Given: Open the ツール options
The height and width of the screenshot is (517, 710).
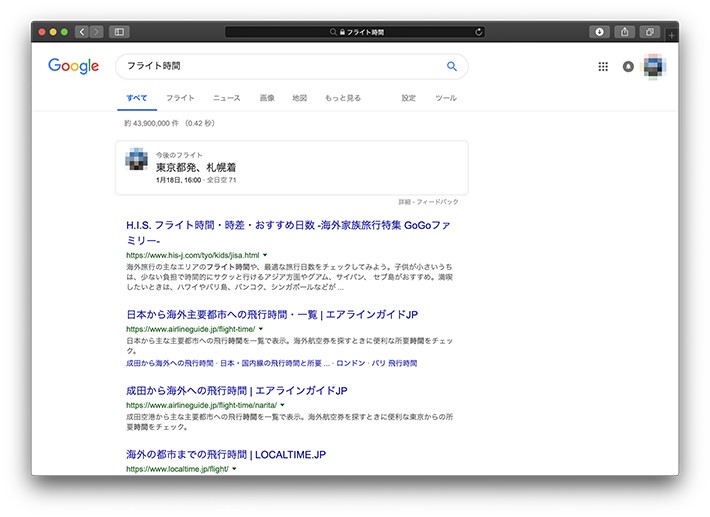Looking at the screenshot, I should point(446,98).
